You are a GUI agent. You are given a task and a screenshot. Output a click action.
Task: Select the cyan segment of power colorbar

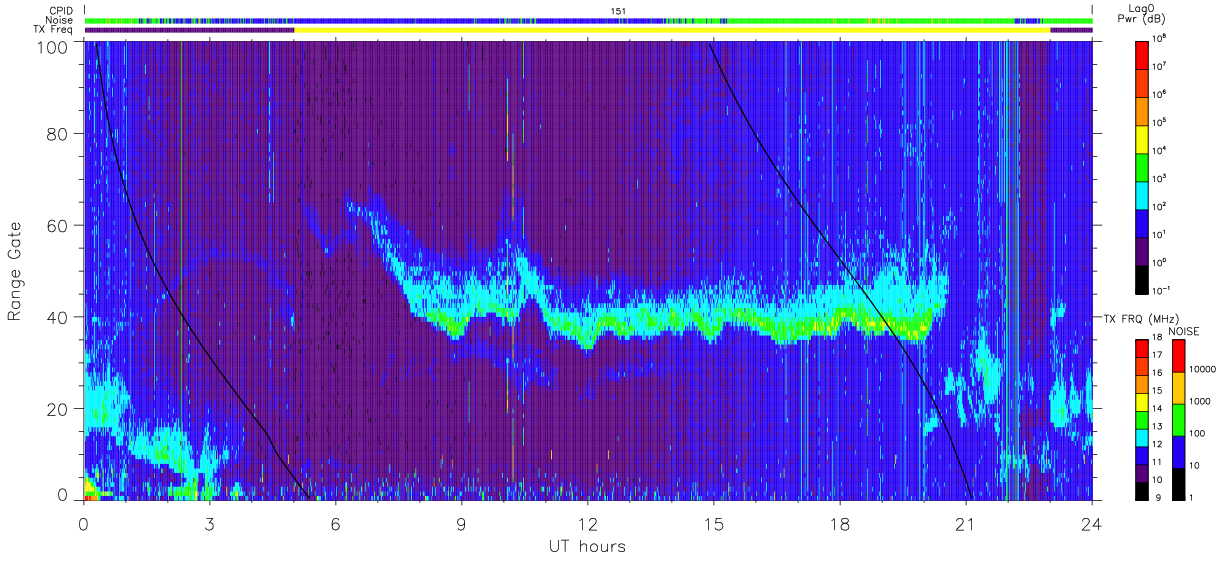pyautogui.click(x=1142, y=194)
